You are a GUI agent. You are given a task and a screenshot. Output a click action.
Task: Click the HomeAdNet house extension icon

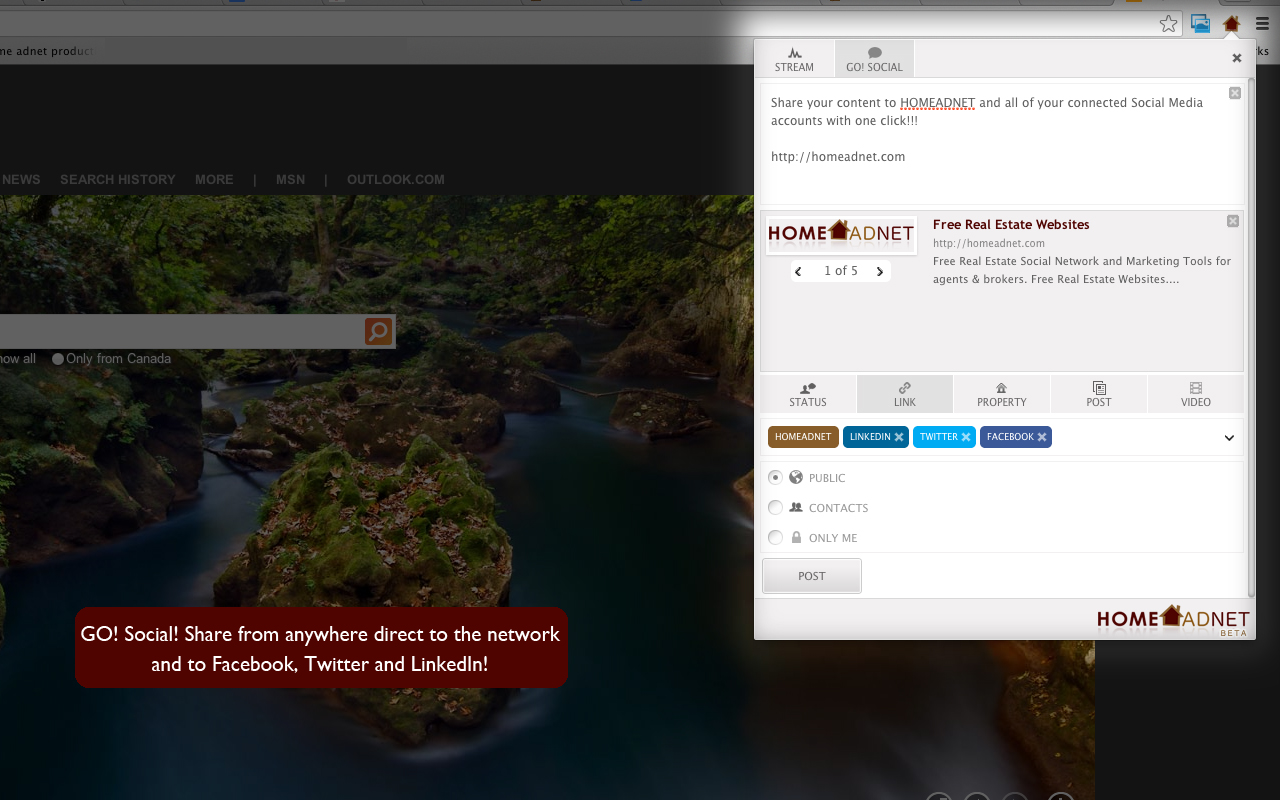[1231, 23]
